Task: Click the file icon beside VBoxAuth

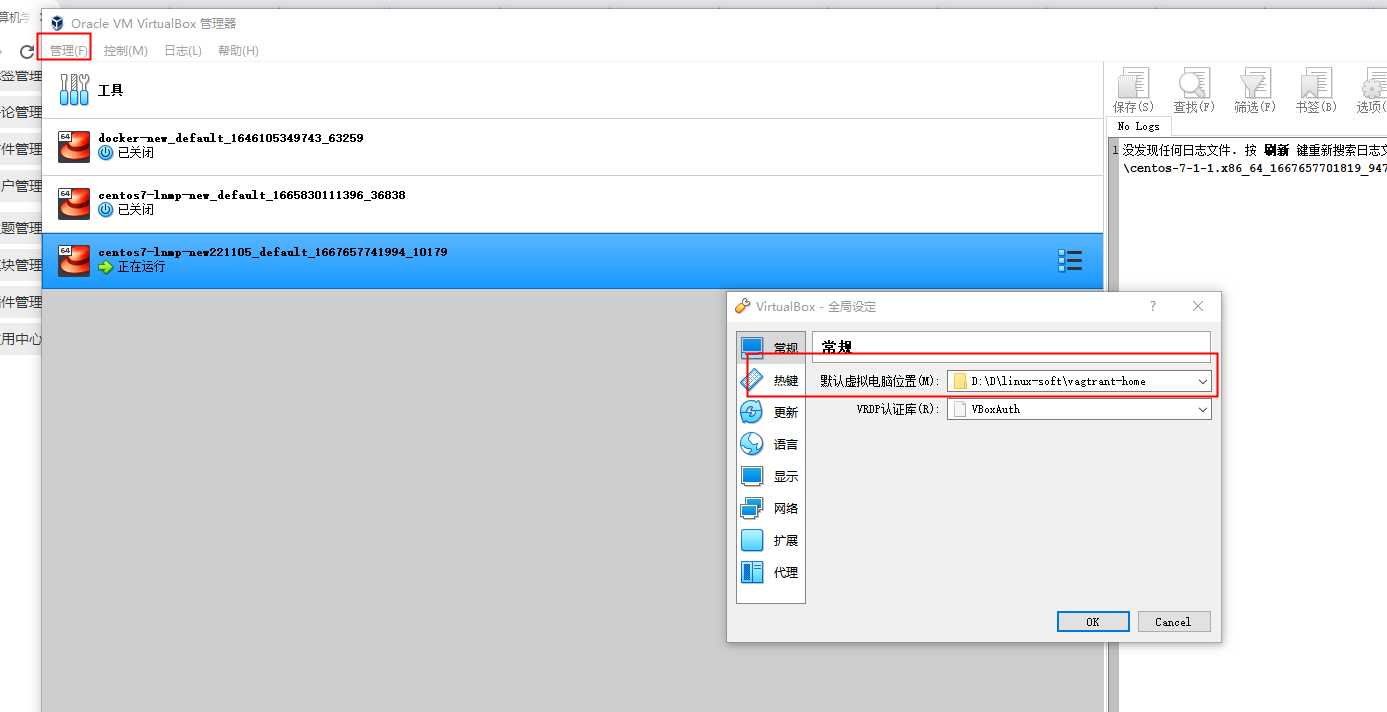Action: pos(960,409)
